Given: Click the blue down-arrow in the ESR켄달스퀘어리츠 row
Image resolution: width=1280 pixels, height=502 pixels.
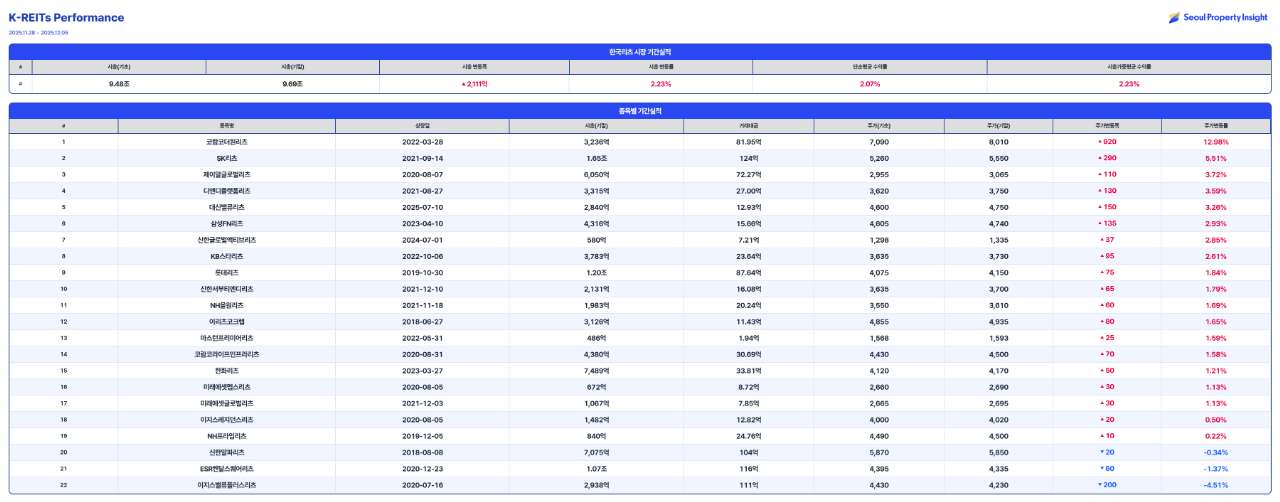Looking at the screenshot, I should [x=1101, y=468].
